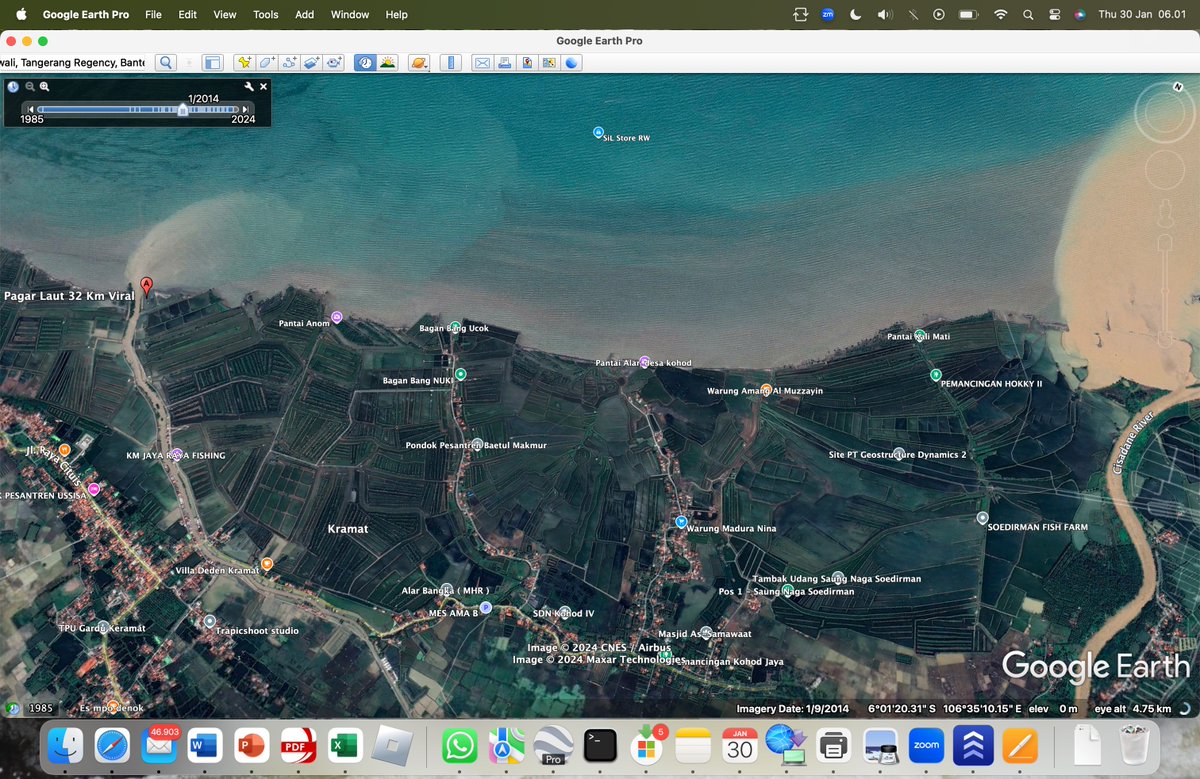Click the SOEDIRMAN FISH FARM marker
The height and width of the screenshot is (779, 1200).
[982, 517]
